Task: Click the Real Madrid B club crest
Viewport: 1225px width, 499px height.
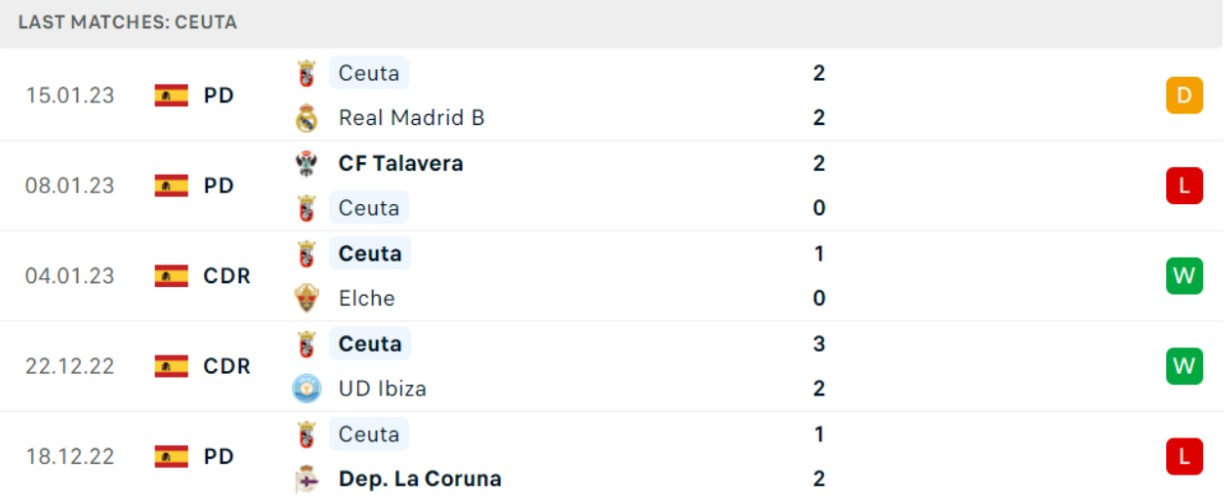Action: tap(306, 118)
